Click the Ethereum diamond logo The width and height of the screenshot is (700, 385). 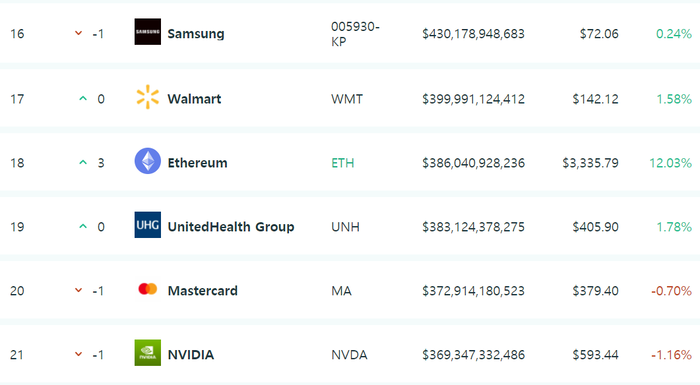pos(148,161)
